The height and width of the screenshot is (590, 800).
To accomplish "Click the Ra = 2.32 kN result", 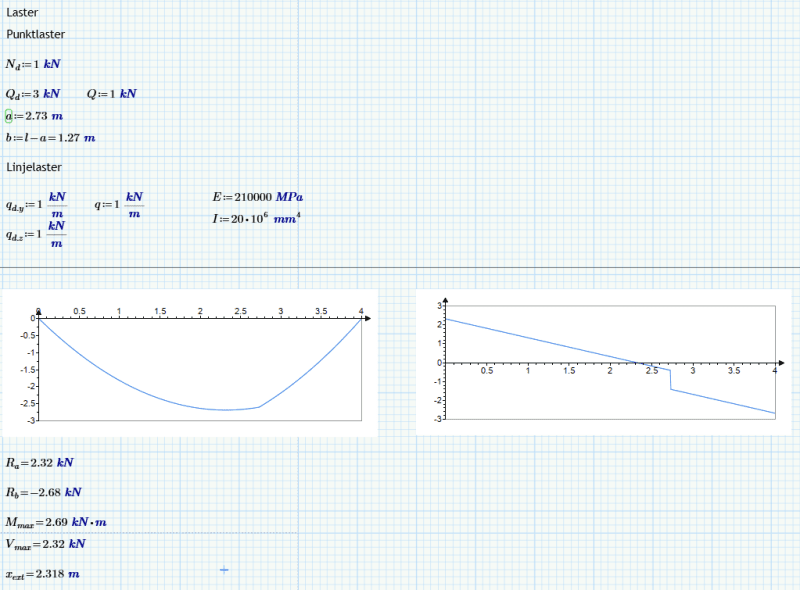I will click(x=40, y=463).
